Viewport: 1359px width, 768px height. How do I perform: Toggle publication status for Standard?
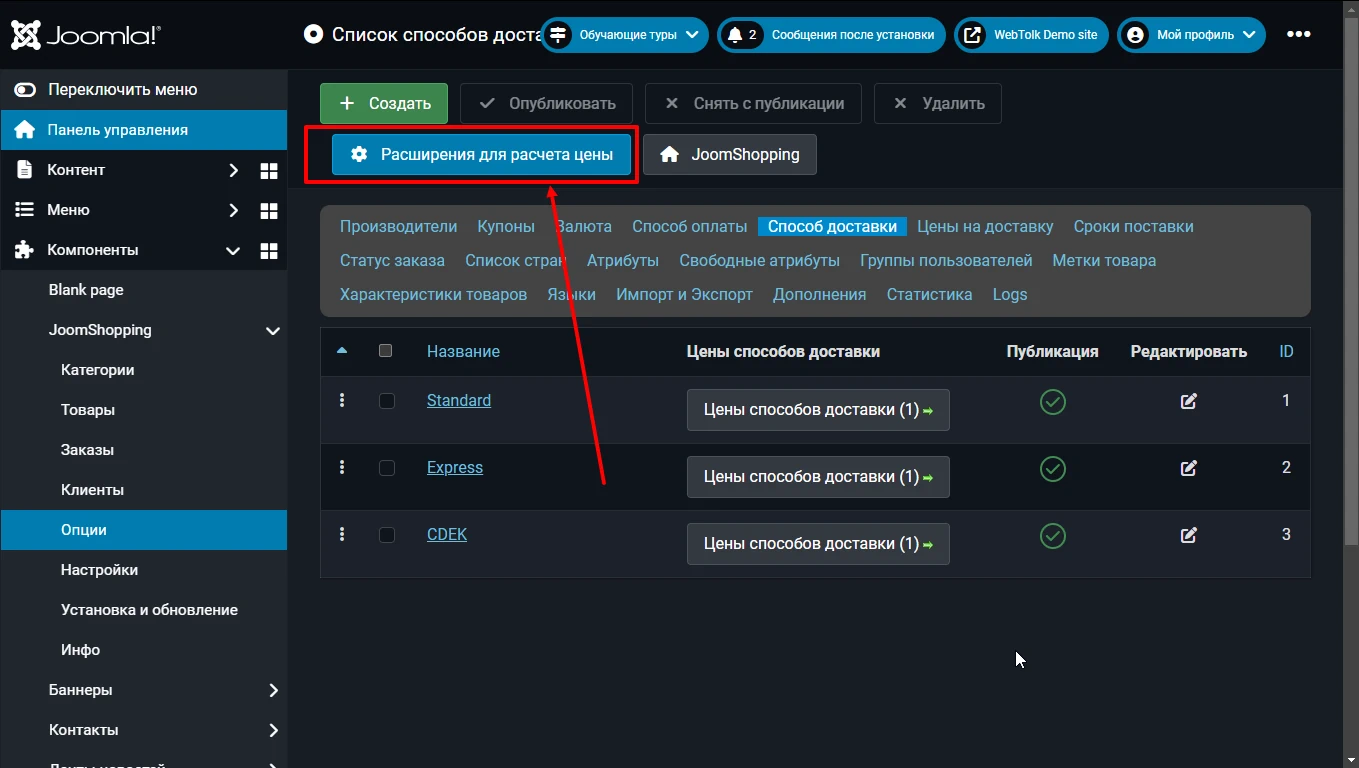[1053, 402]
